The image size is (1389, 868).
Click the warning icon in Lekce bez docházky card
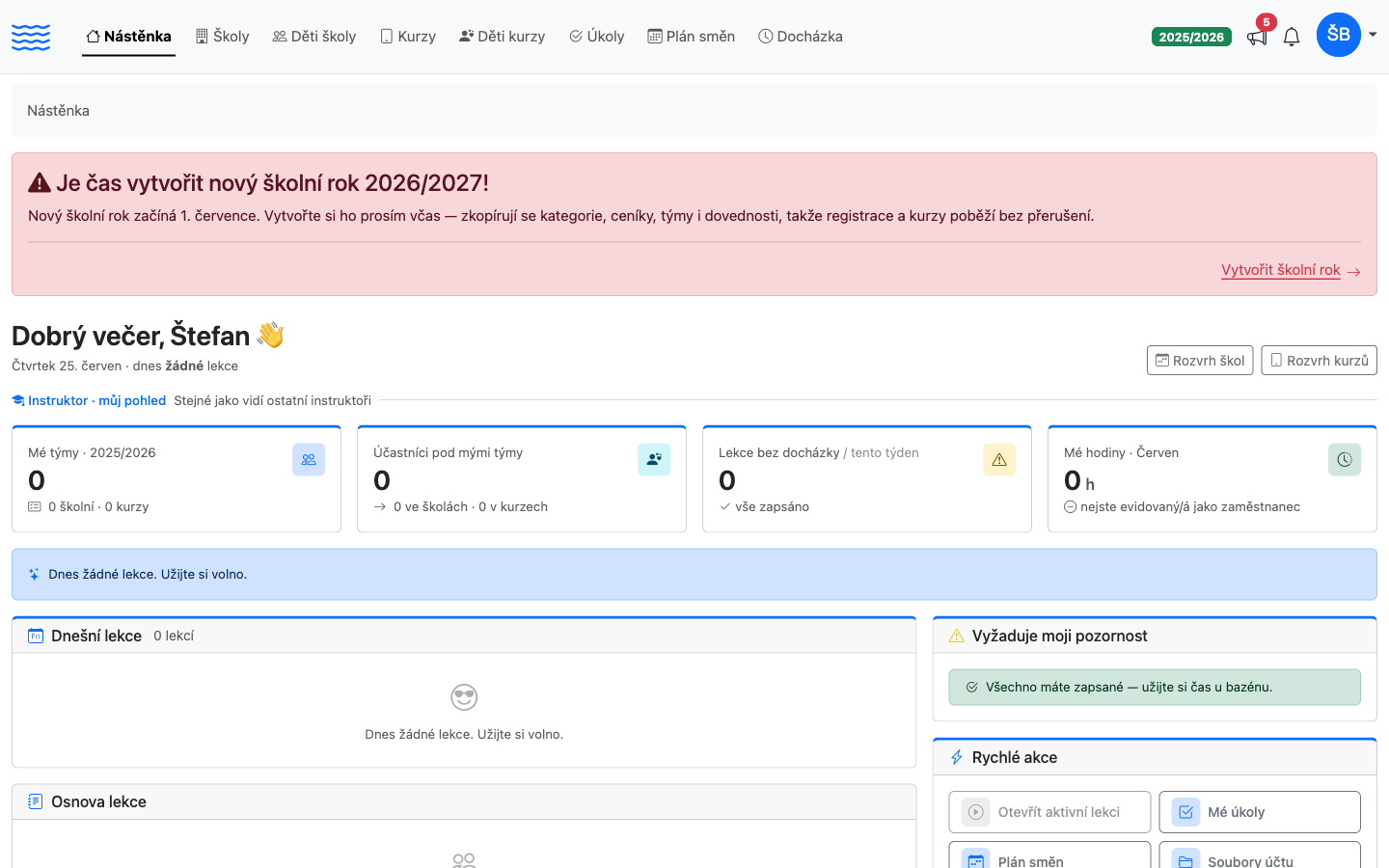[x=999, y=460]
